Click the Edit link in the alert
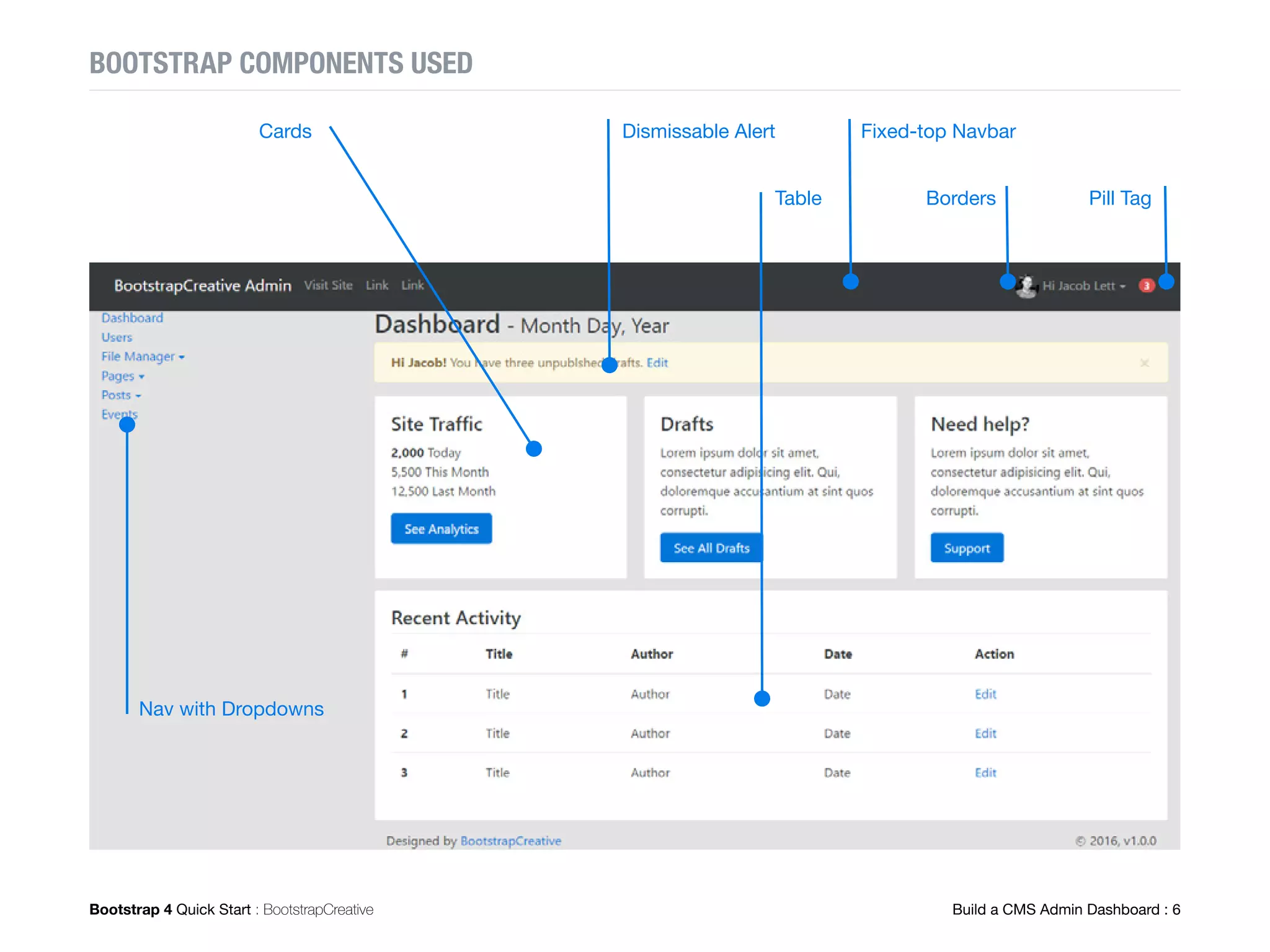Screen dimensions: 1270x952 (657, 363)
